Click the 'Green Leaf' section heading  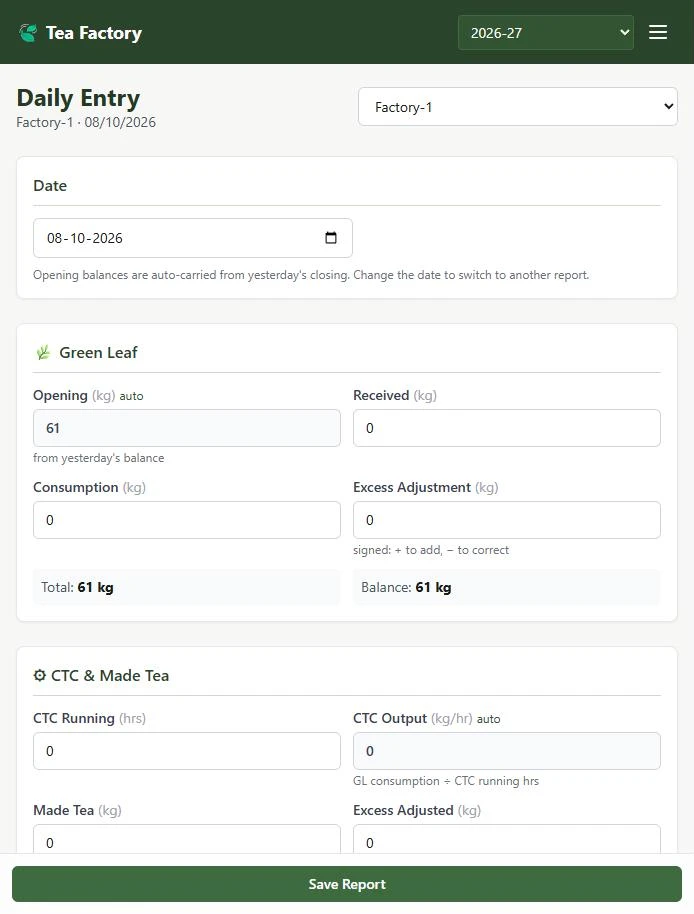98,352
